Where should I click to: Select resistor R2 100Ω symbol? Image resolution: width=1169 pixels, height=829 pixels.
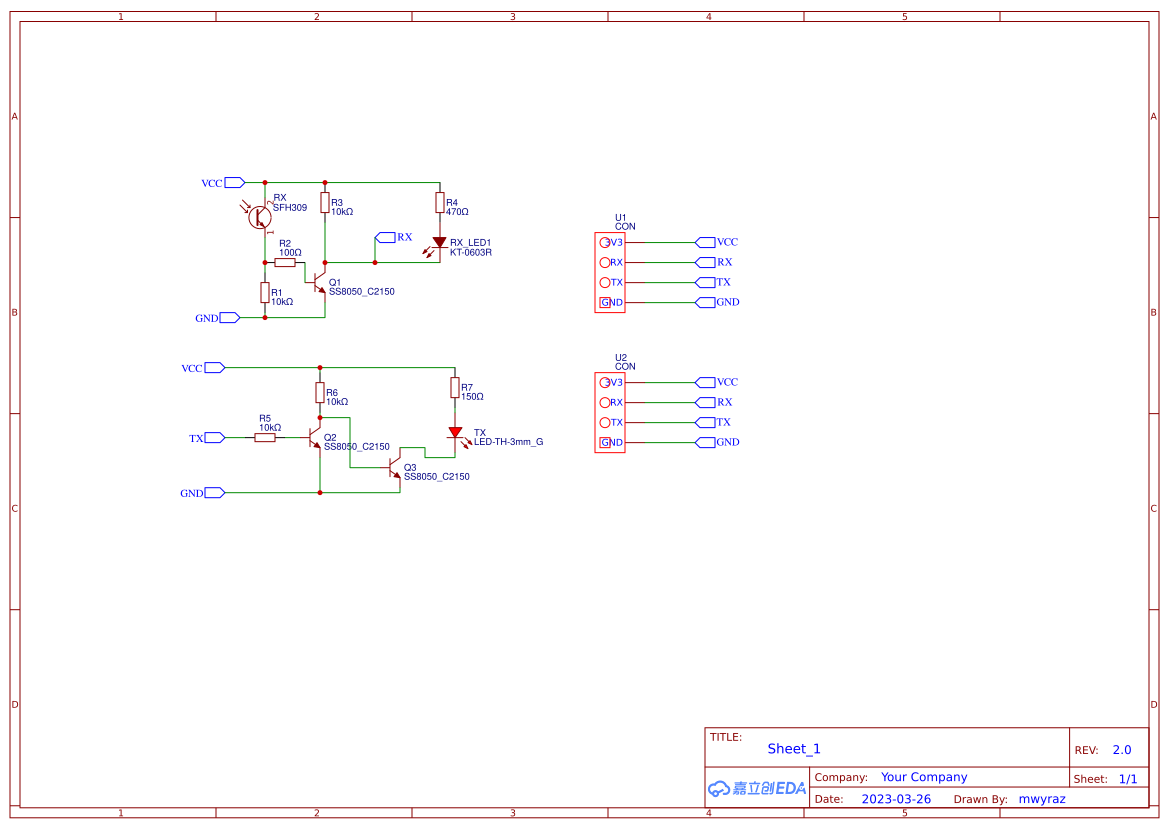(x=285, y=263)
